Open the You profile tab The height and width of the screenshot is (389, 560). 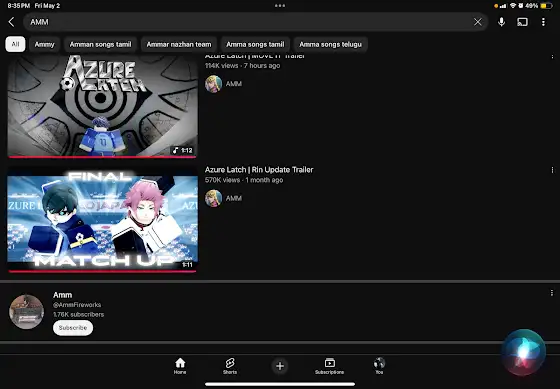[379, 366]
